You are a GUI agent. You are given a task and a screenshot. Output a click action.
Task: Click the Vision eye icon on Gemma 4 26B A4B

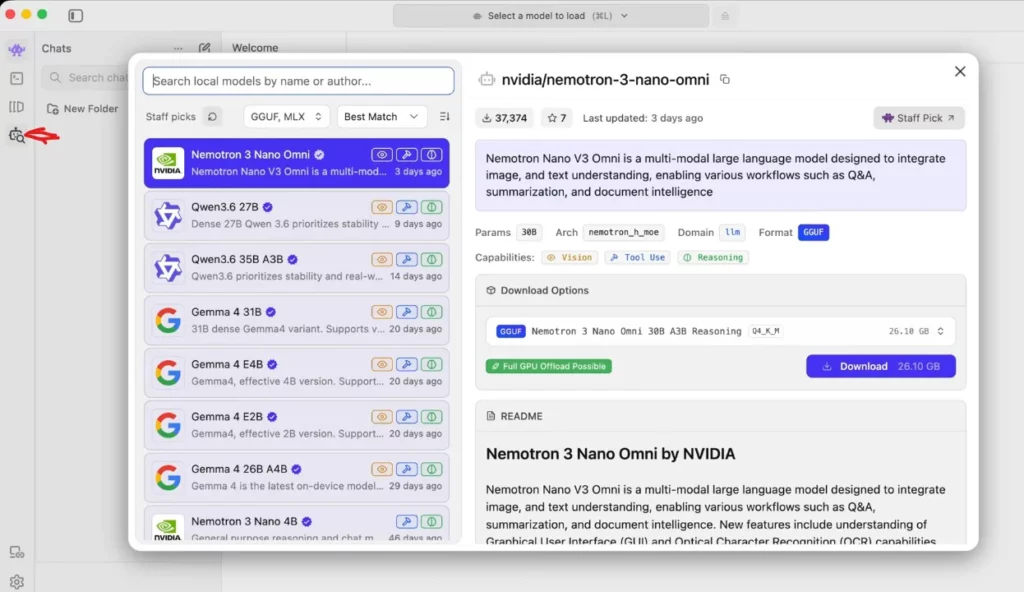tap(381, 469)
